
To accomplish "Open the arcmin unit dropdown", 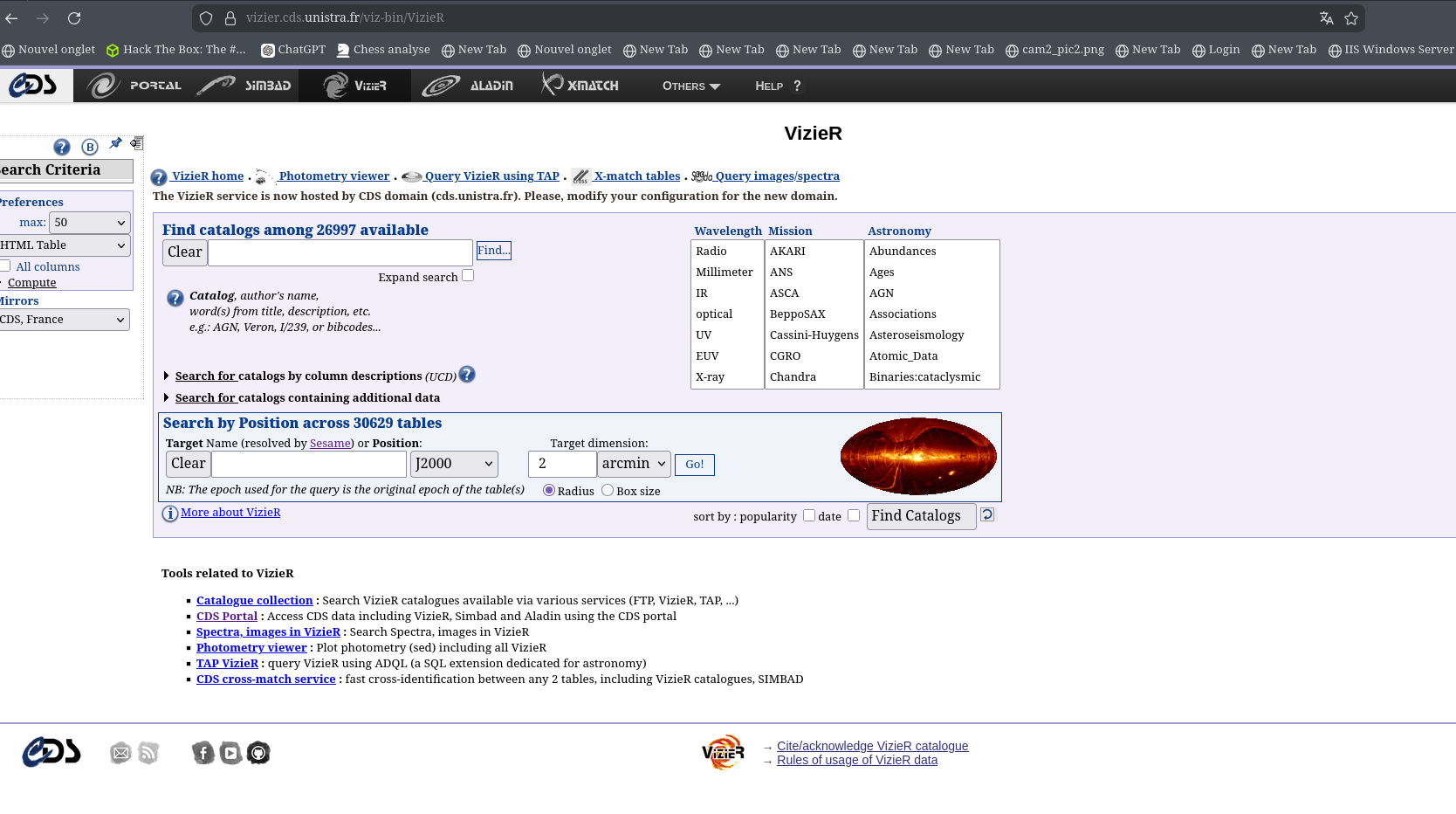I will coord(634,464).
